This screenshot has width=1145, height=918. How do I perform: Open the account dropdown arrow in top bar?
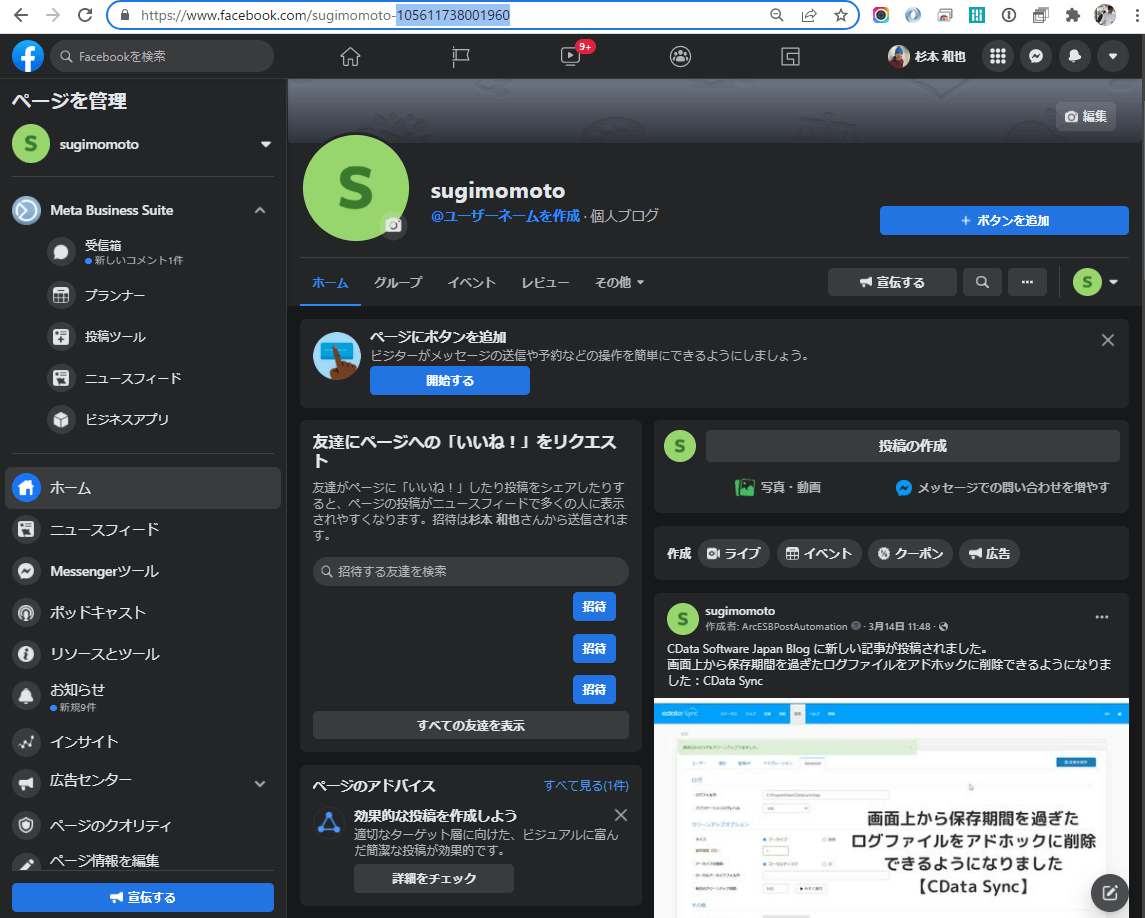point(1113,56)
